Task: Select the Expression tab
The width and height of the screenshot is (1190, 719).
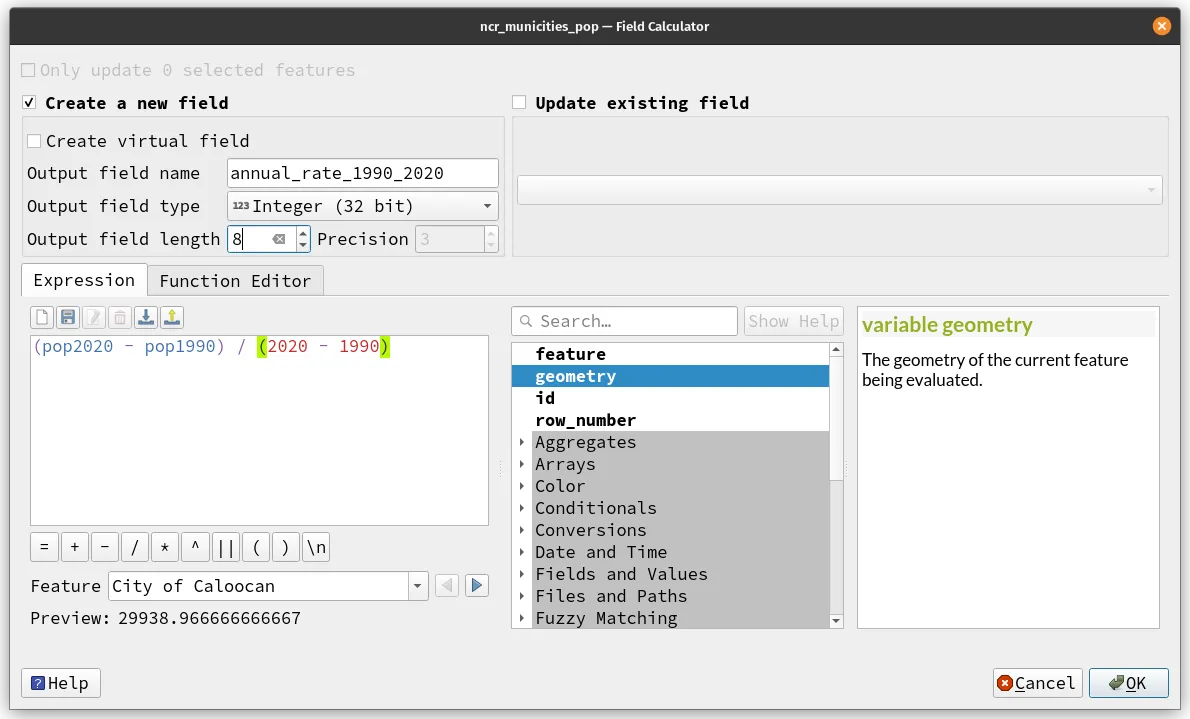Action: click(x=84, y=281)
